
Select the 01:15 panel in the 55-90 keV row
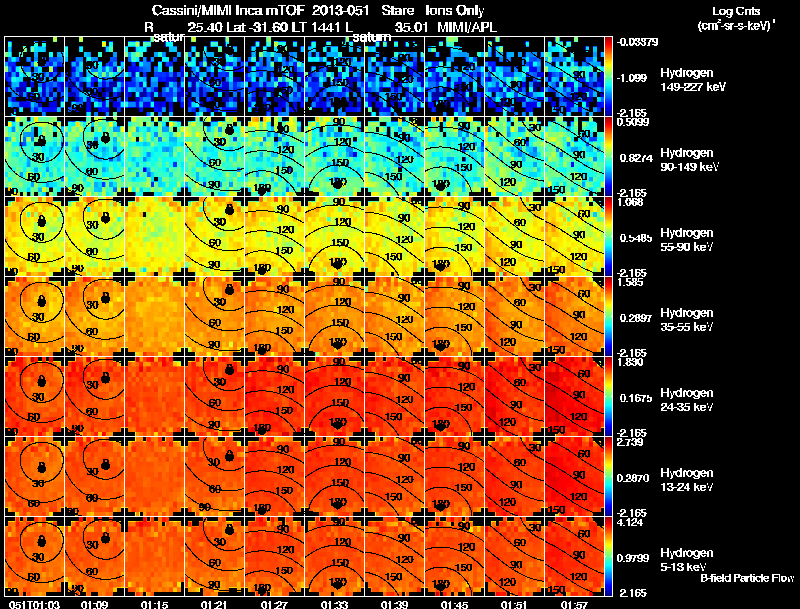[x=155, y=237]
